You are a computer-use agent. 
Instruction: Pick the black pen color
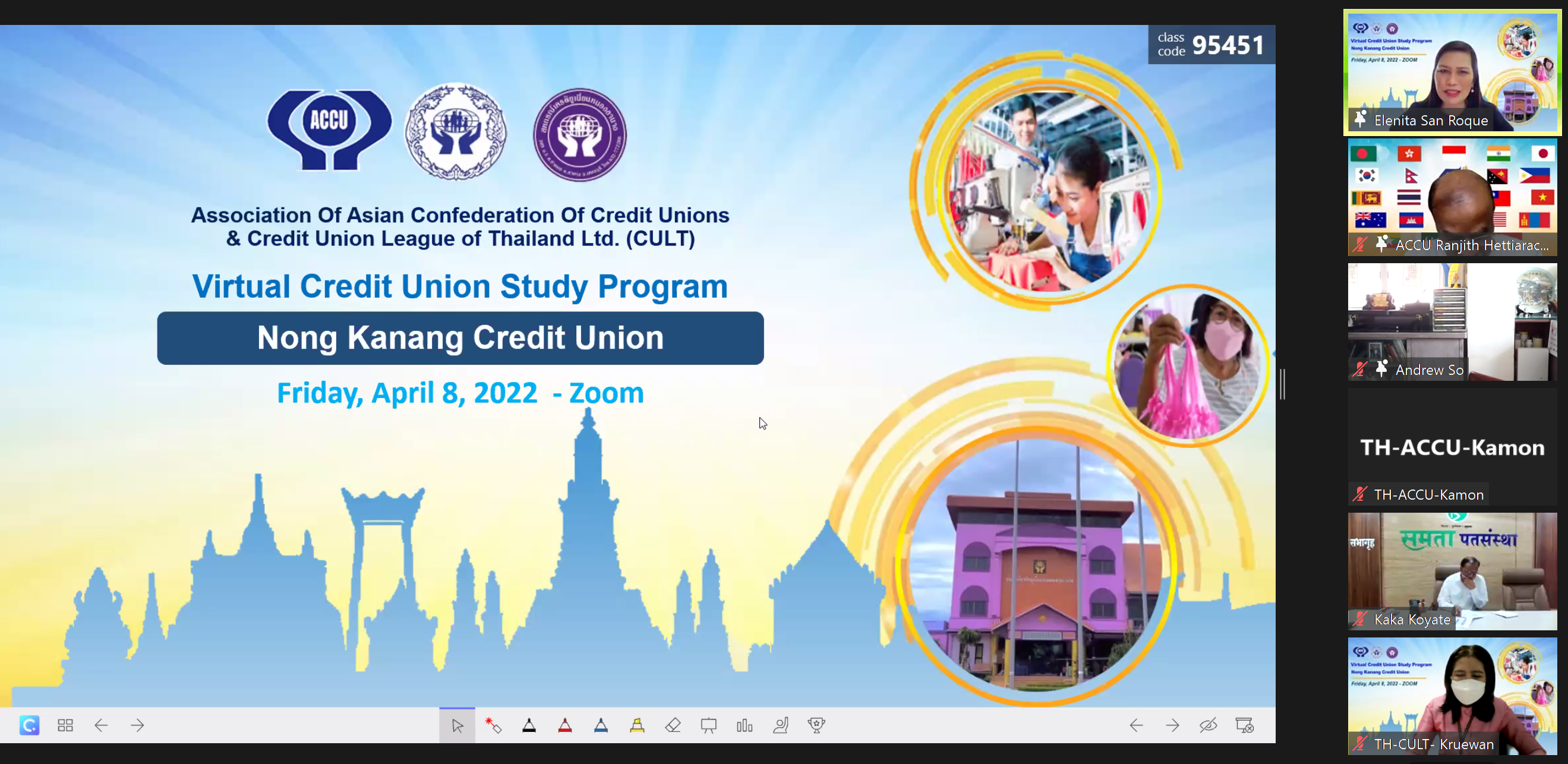[x=529, y=725]
